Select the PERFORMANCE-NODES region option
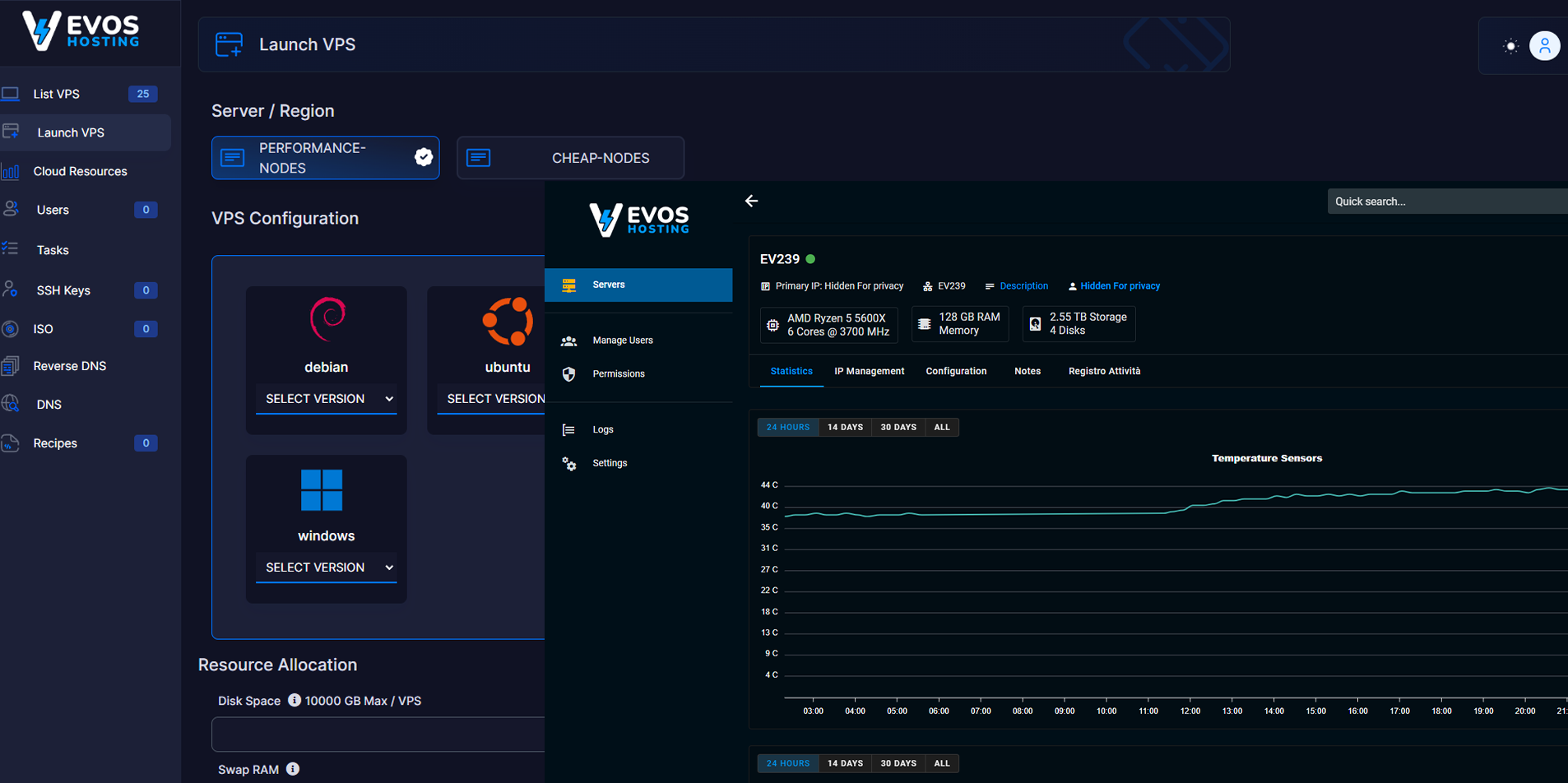 [325, 158]
